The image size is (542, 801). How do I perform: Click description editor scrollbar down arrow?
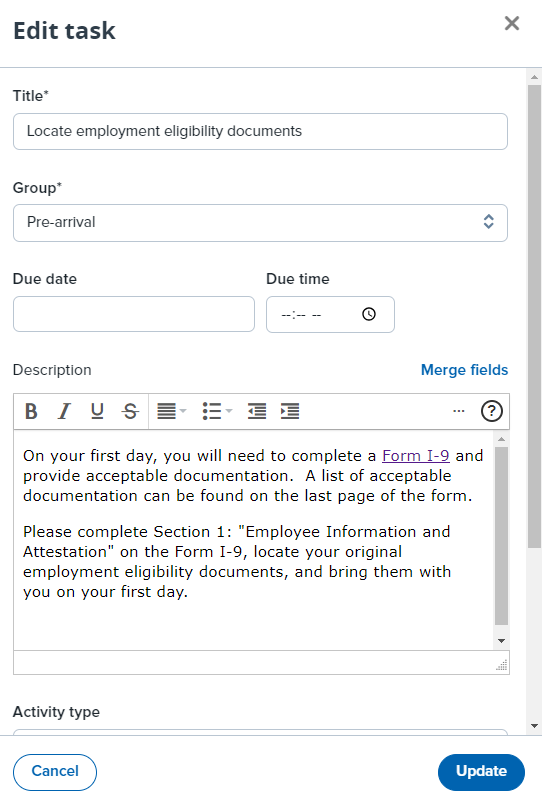pos(501,641)
